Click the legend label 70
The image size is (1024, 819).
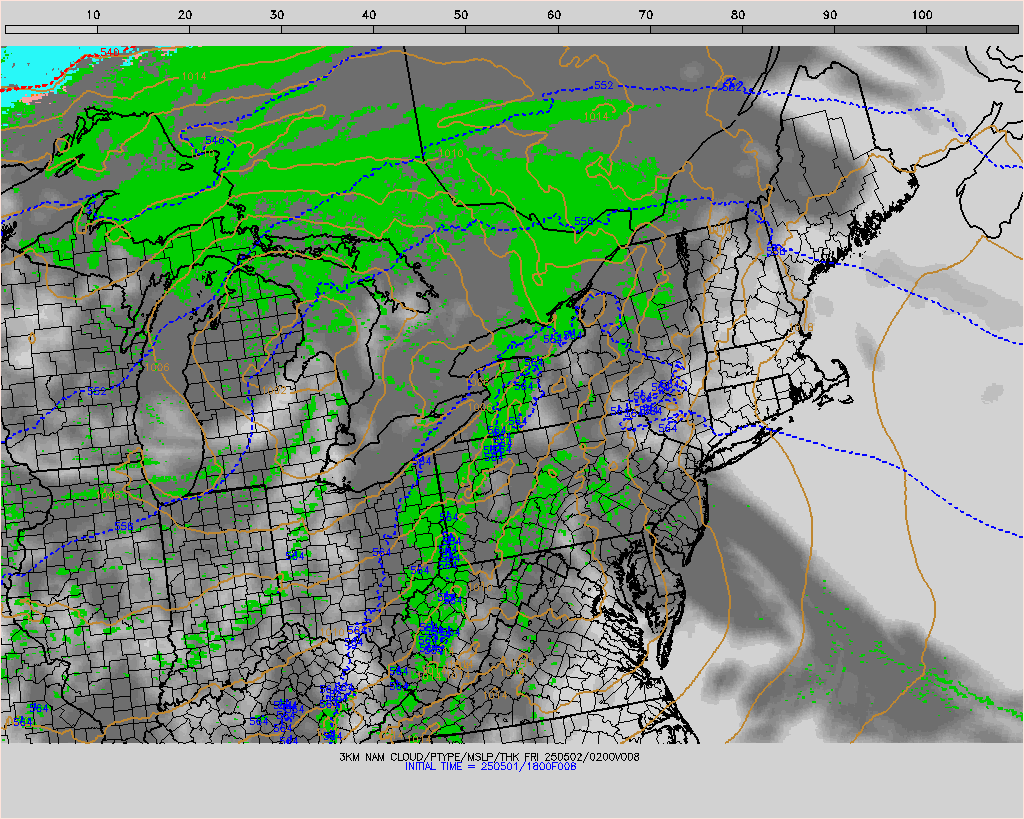(646, 14)
